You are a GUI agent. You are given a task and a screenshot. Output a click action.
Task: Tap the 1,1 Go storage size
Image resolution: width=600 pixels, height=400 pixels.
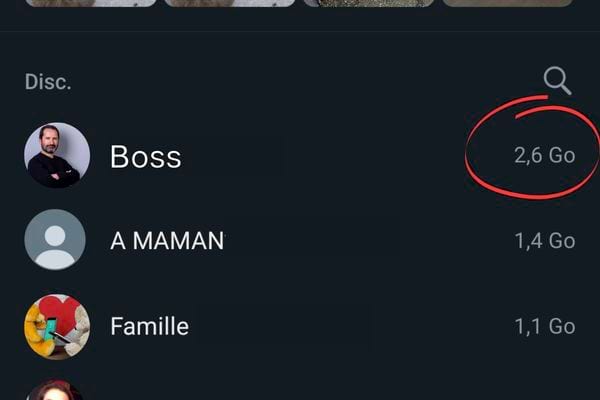pyautogui.click(x=544, y=326)
